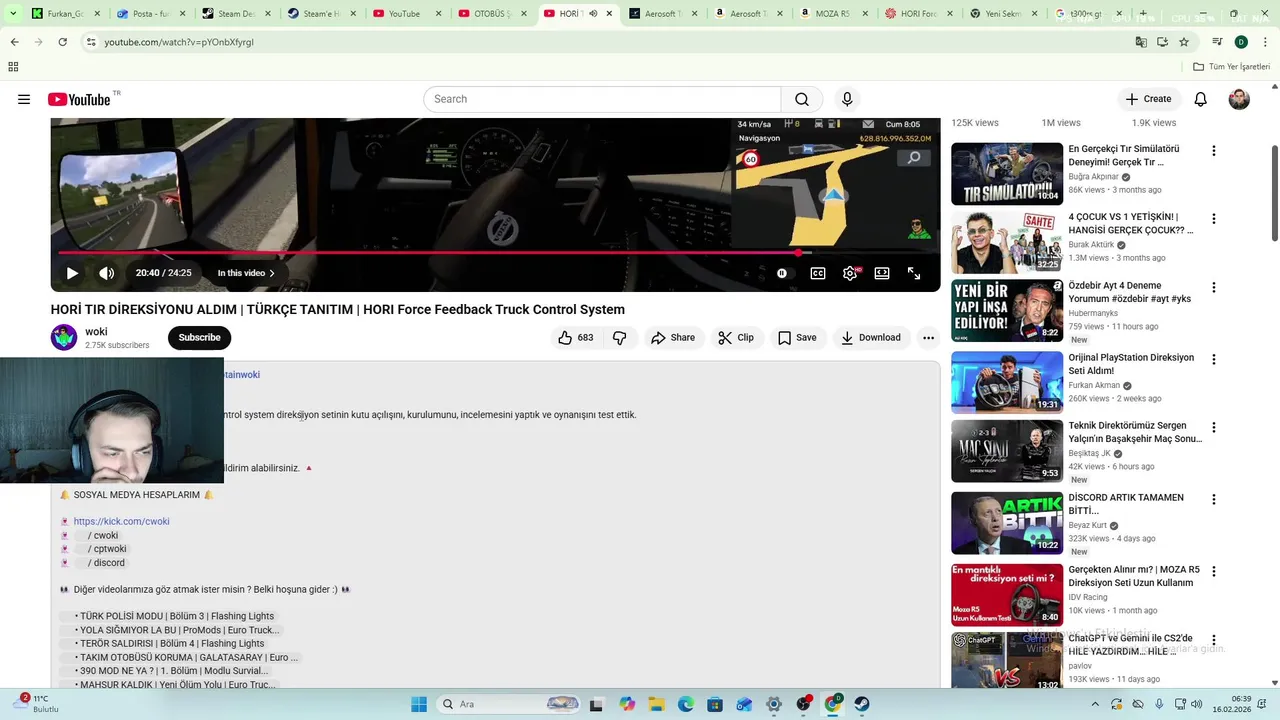
Task: Download the video
Action: 870,338
